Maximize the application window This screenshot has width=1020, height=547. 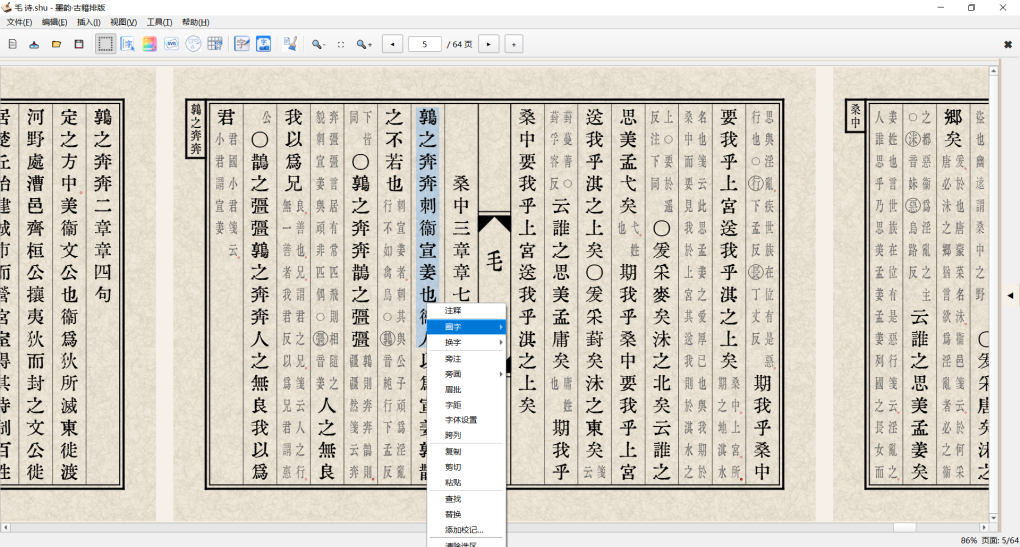pyautogui.click(x=971, y=7)
